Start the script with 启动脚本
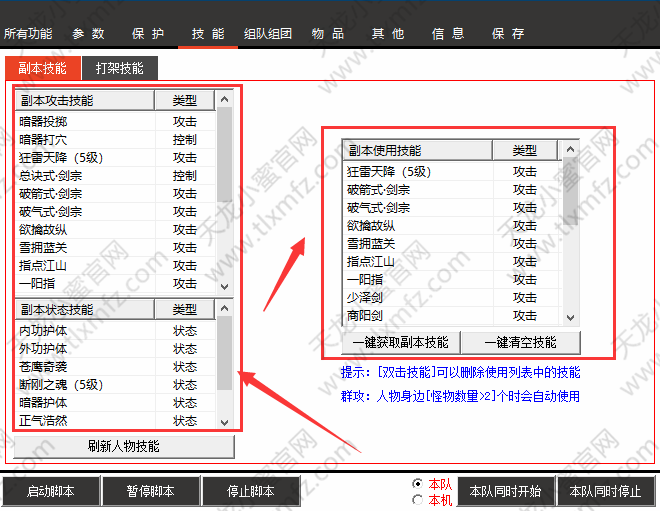The height and width of the screenshot is (511, 660). 51,491
